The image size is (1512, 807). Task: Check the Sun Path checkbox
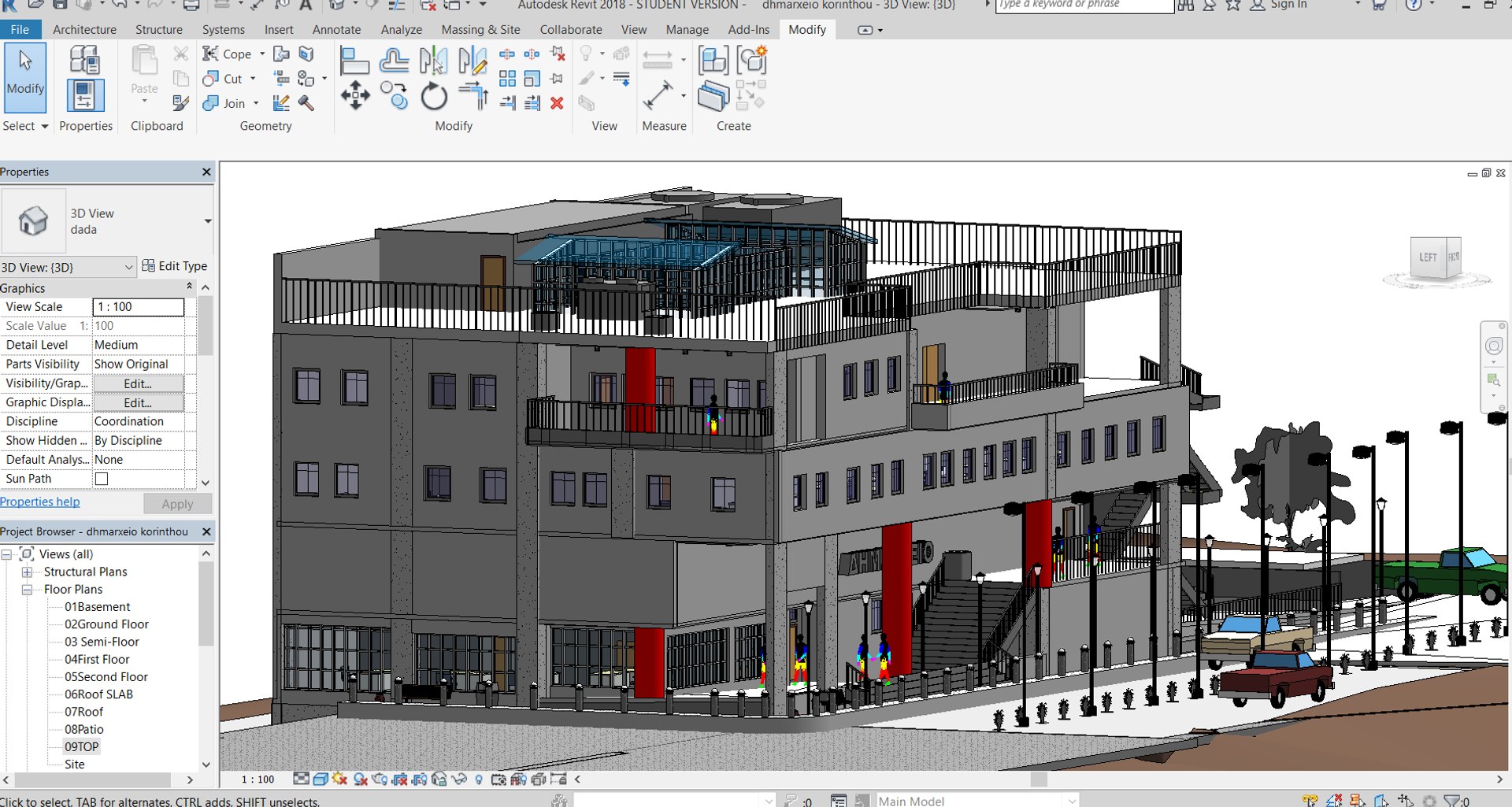tap(102, 479)
